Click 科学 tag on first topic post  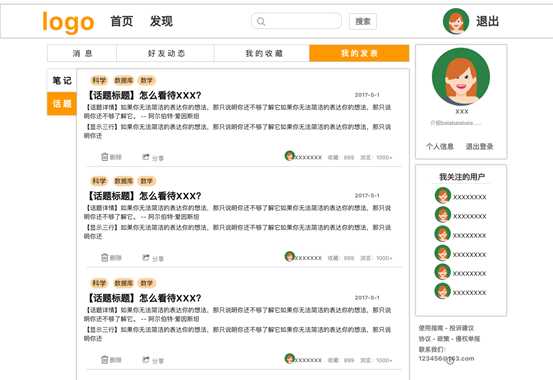99,80
